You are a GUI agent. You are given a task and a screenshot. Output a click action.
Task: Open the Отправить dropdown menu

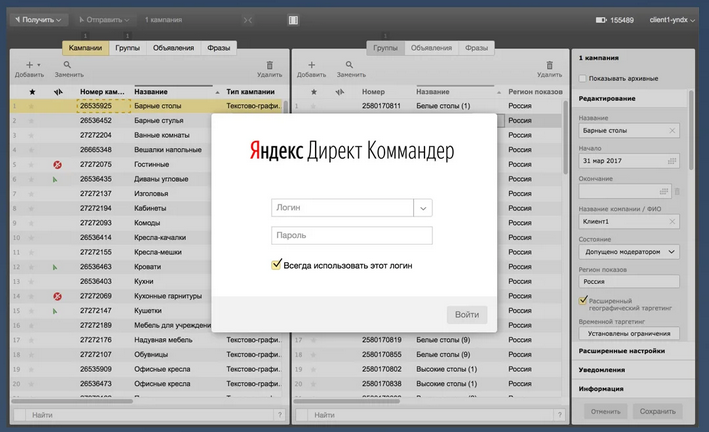(104, 20)
